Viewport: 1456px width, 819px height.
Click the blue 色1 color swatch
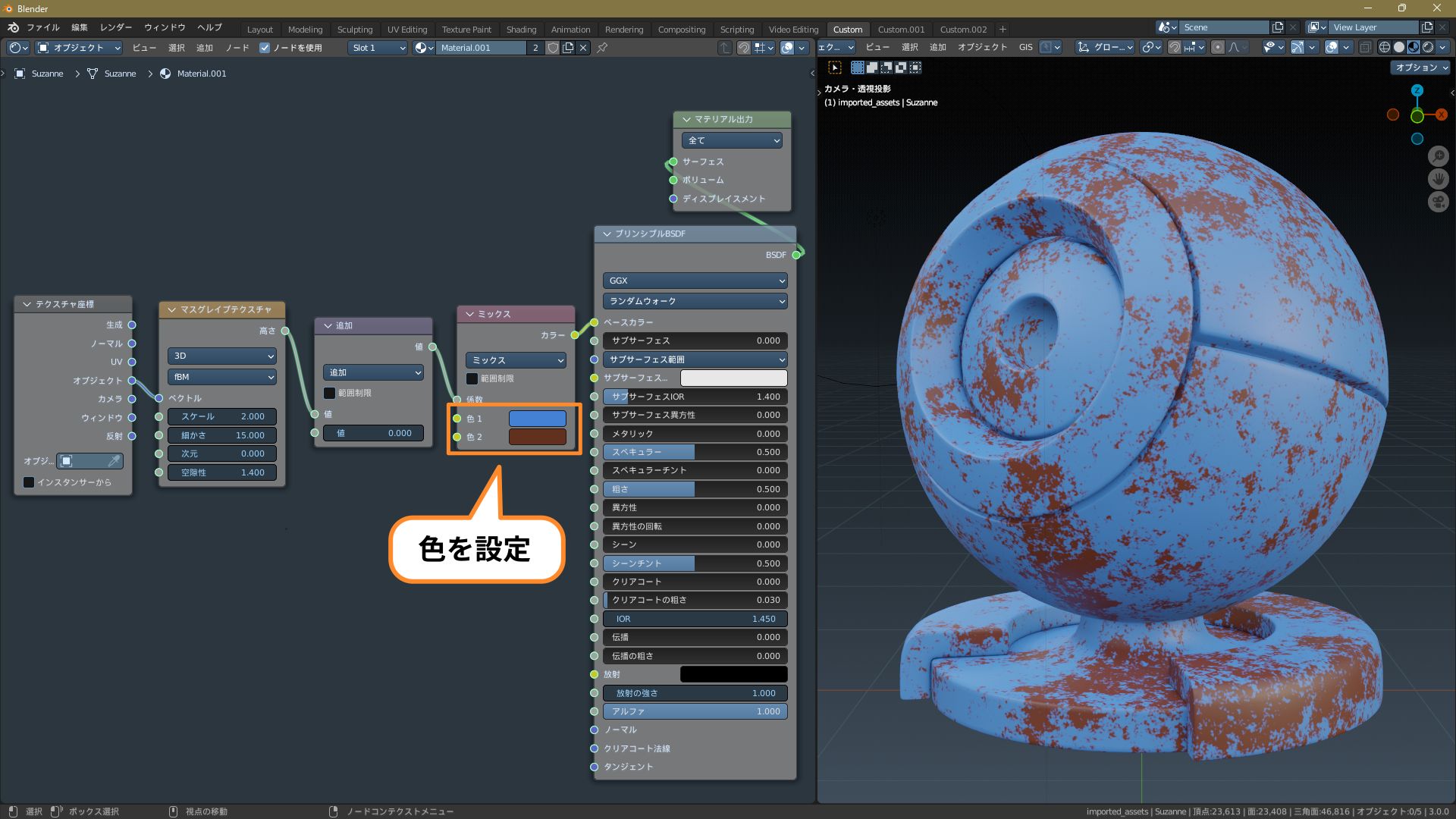[x=537, y=419]
